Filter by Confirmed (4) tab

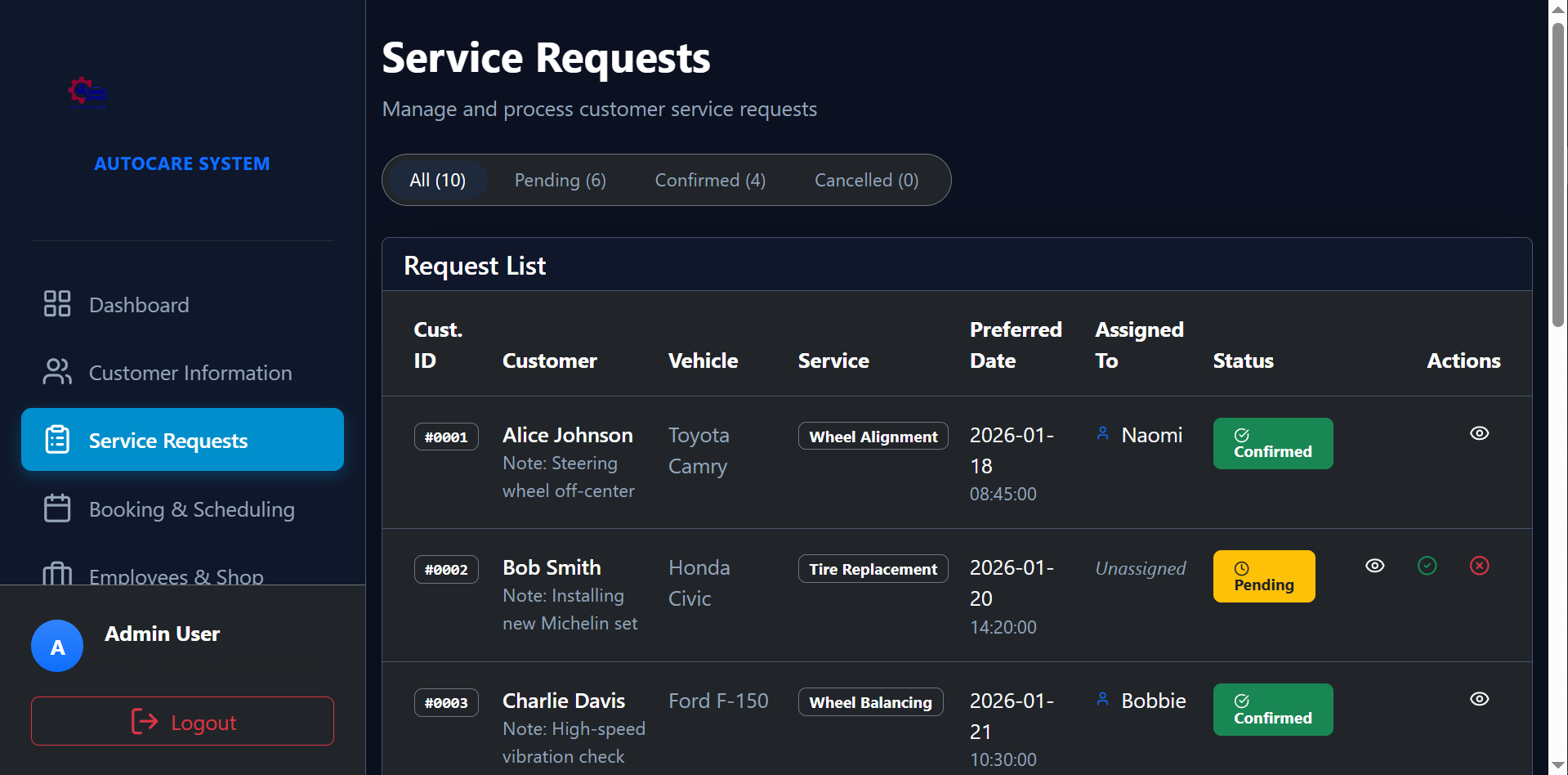click(710, 180)
